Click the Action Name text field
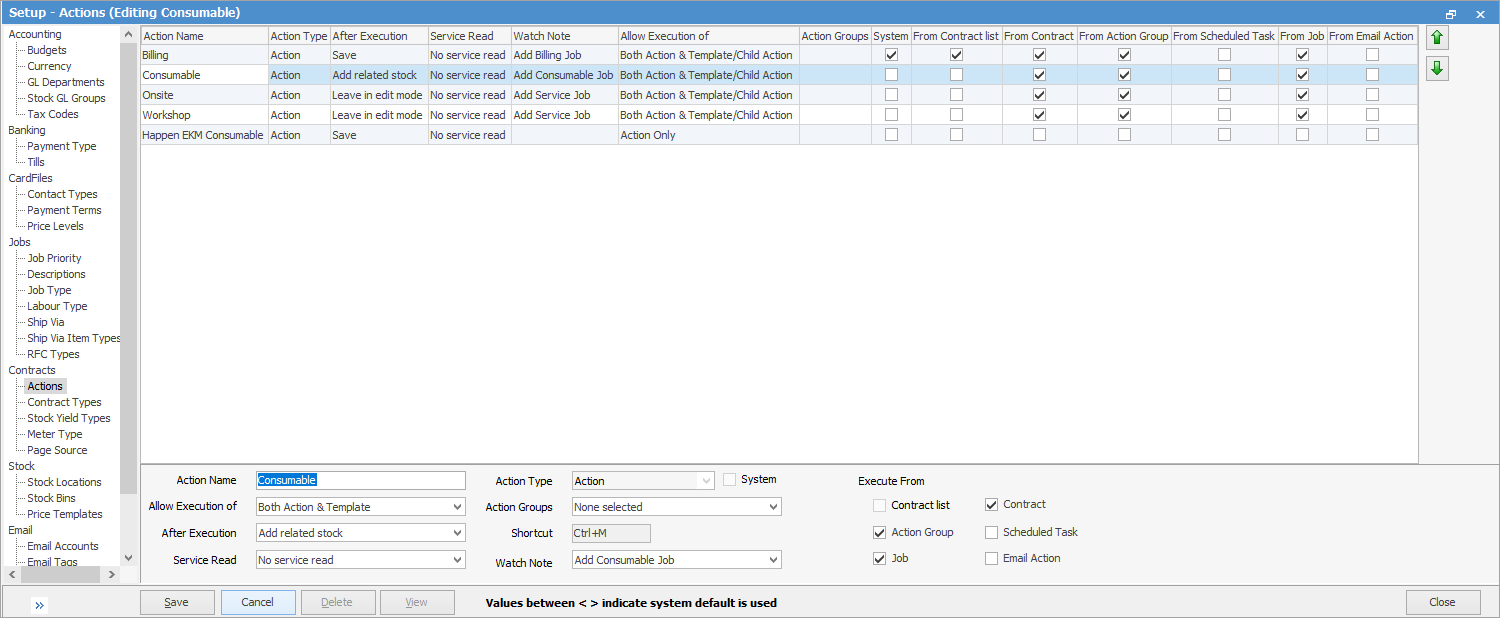This screenshot has width=1500, height=618. pos(360,481)
